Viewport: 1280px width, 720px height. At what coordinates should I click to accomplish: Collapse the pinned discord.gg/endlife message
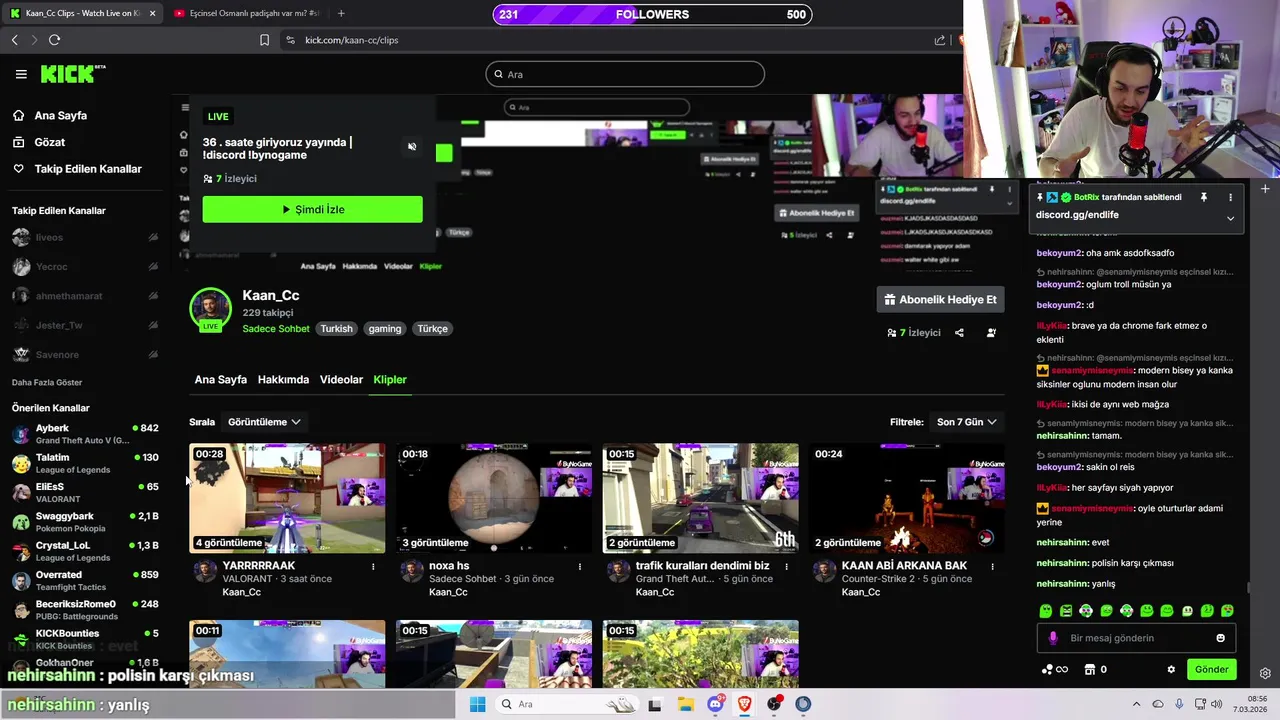point(1230,218)
